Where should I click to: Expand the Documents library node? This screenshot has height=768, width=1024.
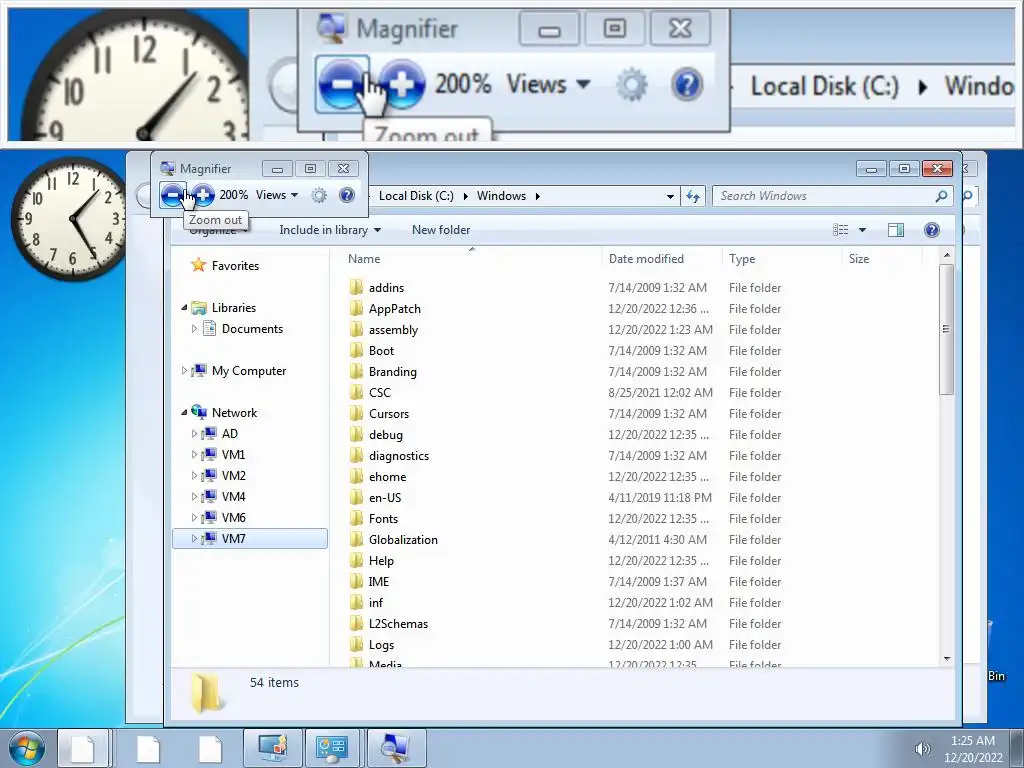tap(194, 328)
